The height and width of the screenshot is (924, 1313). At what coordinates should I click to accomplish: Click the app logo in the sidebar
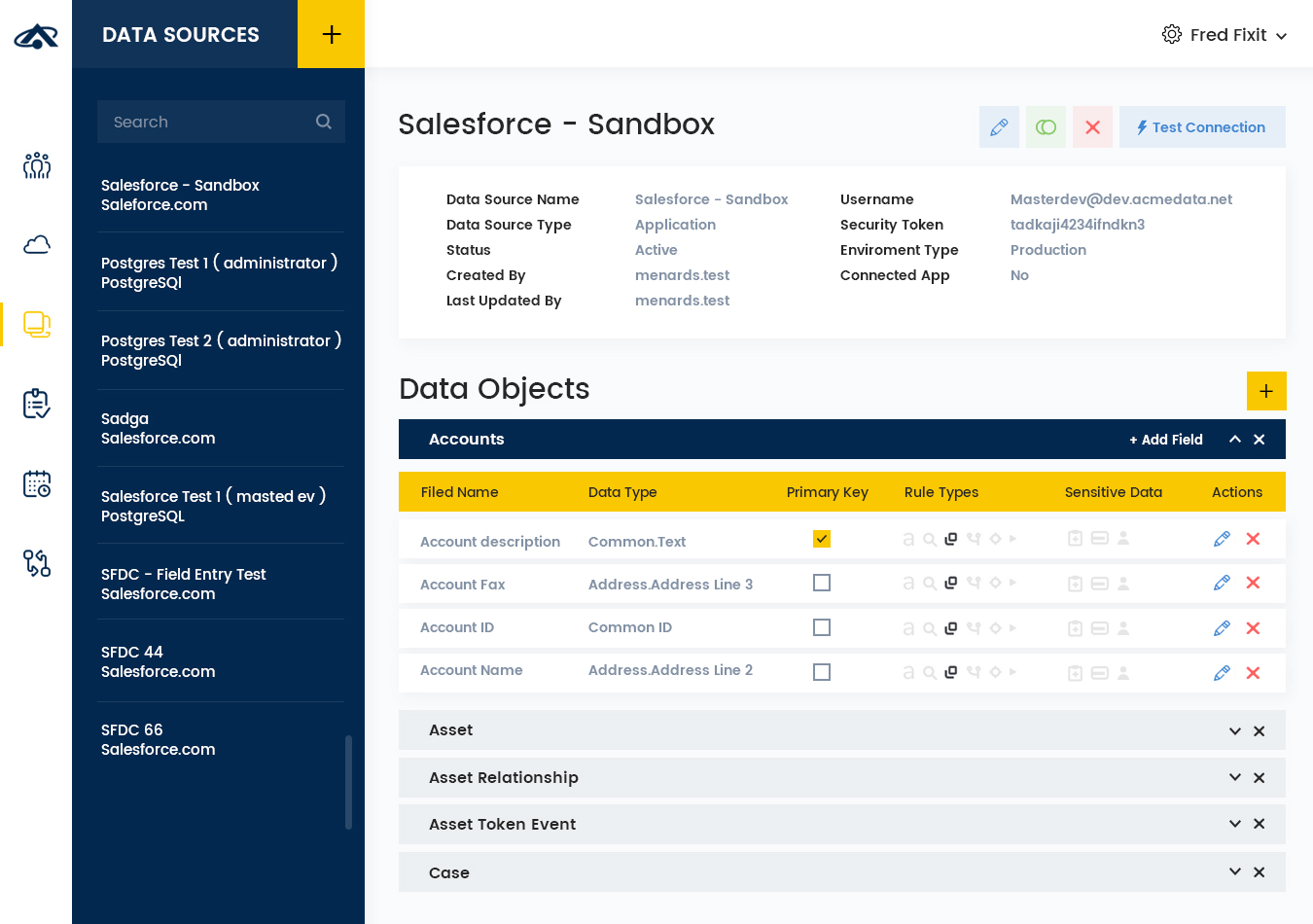coord(36,36)
